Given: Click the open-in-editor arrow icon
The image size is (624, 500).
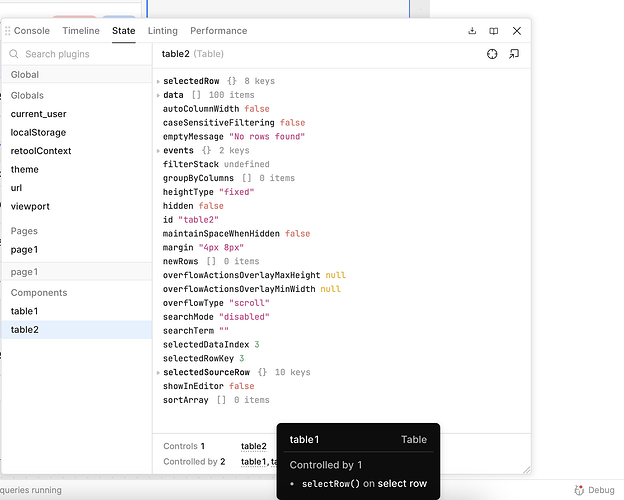Looking at the screenshot, I should pos(514,54).
